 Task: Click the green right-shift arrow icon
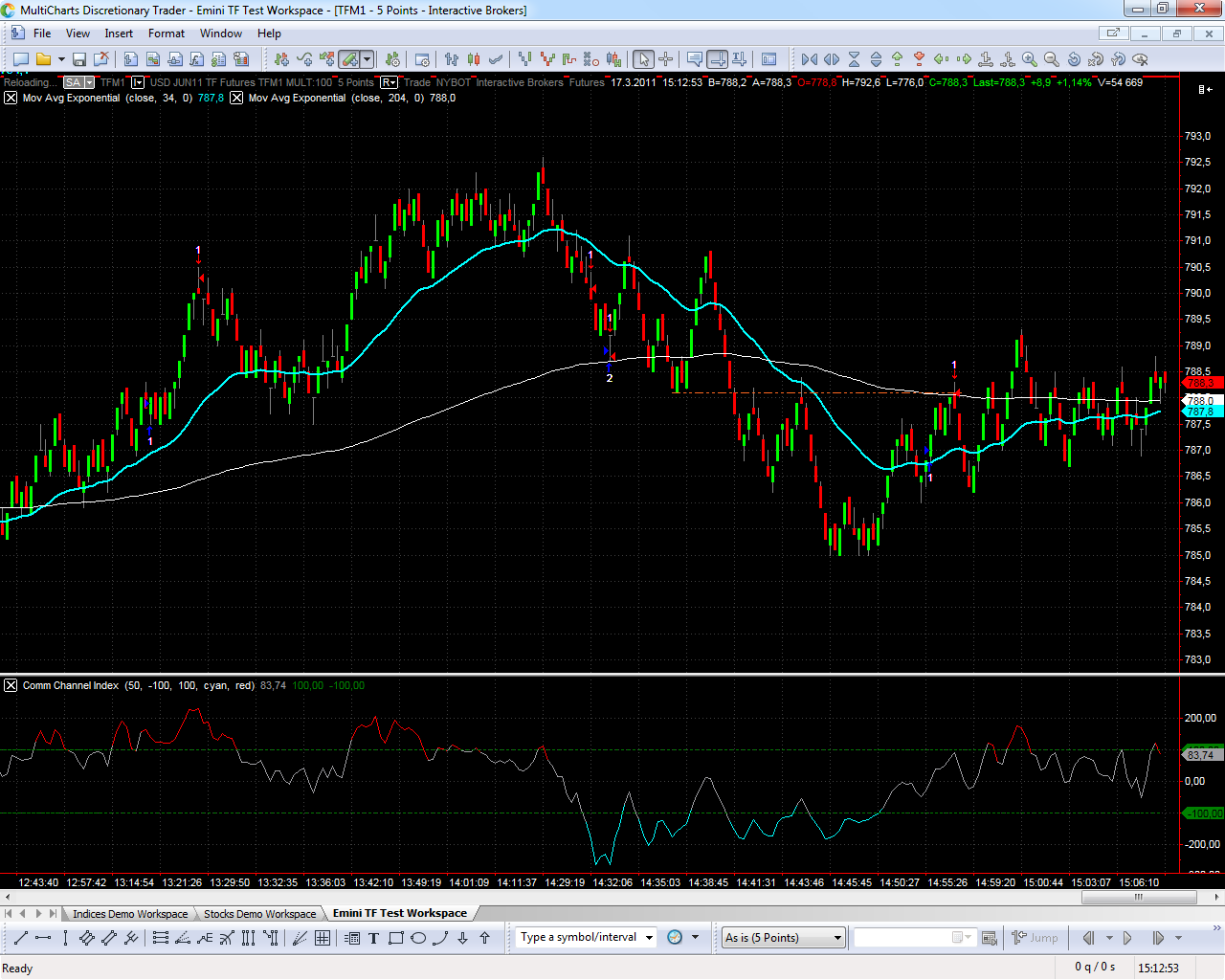click(964, 59)
